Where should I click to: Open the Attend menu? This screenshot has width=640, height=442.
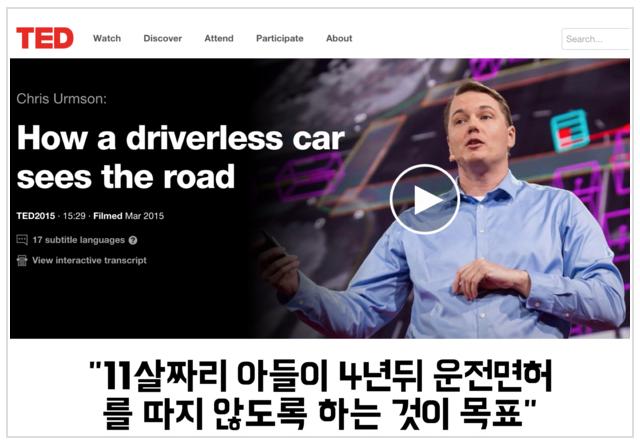(219, 38)
